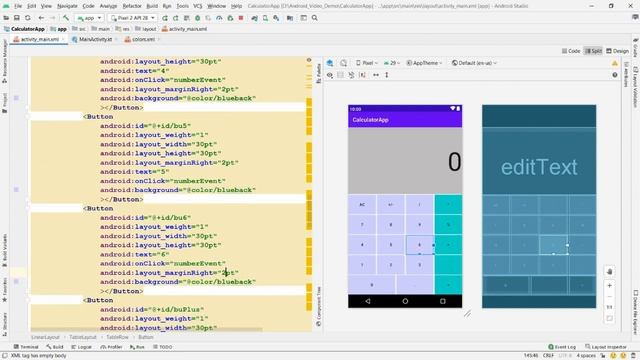The height and width of the screenshot is (360, 640).
Task: Open the Pixel 2 API 28 device dropdown
Action: point(133,18)
